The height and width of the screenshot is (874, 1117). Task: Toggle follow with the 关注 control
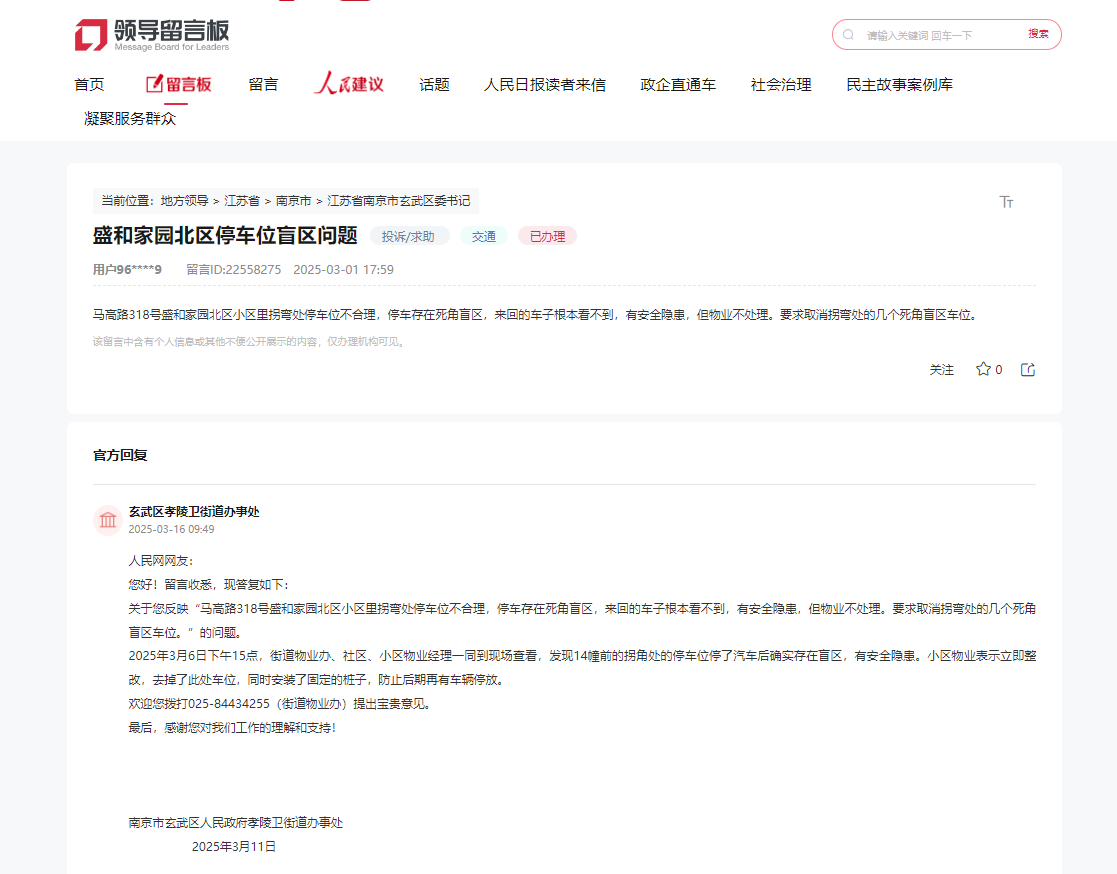[941, 369]
